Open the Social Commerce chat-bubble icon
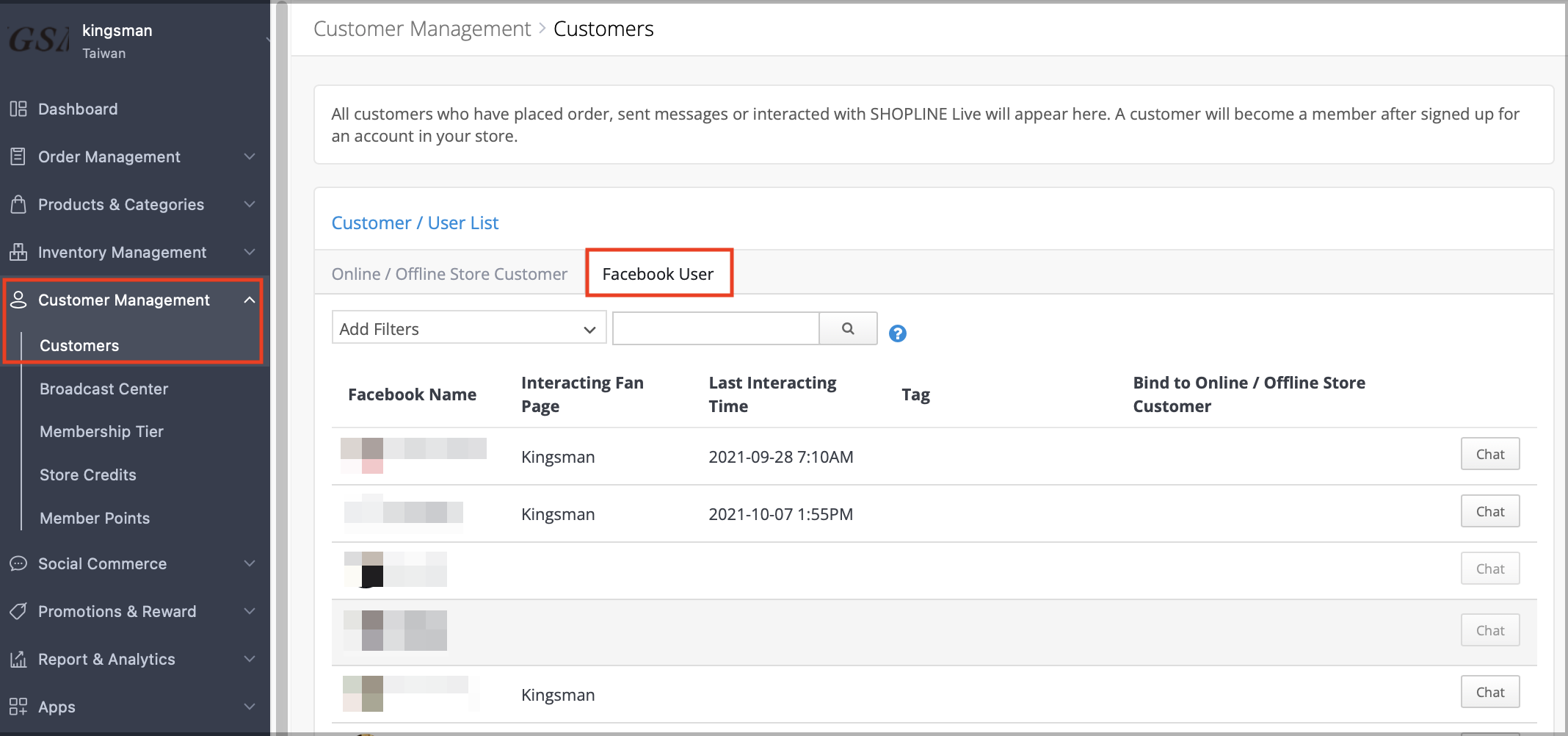The image size is (1568, 736). pos(18,563)
